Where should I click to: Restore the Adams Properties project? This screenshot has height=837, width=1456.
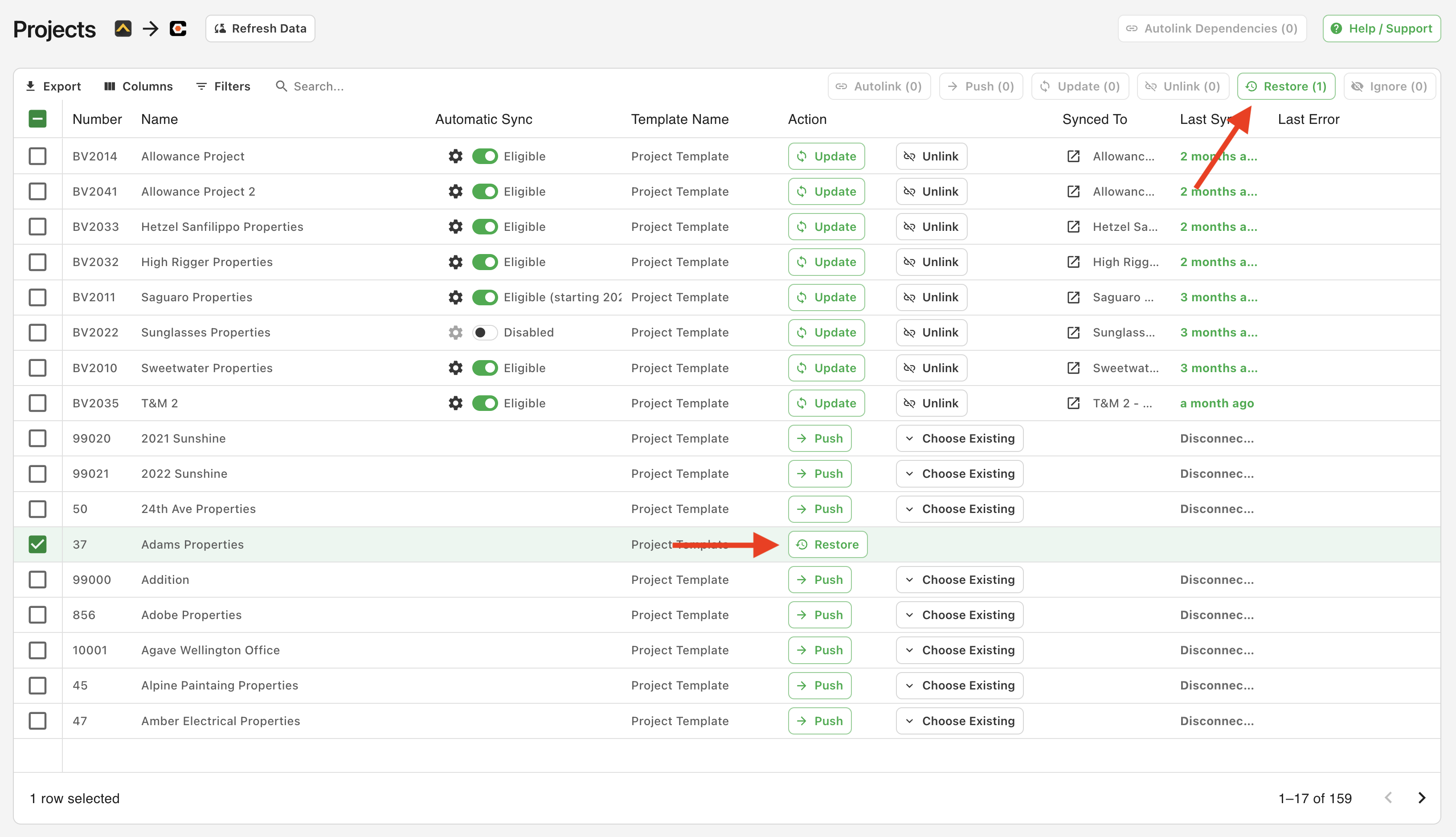pos(827,544)
